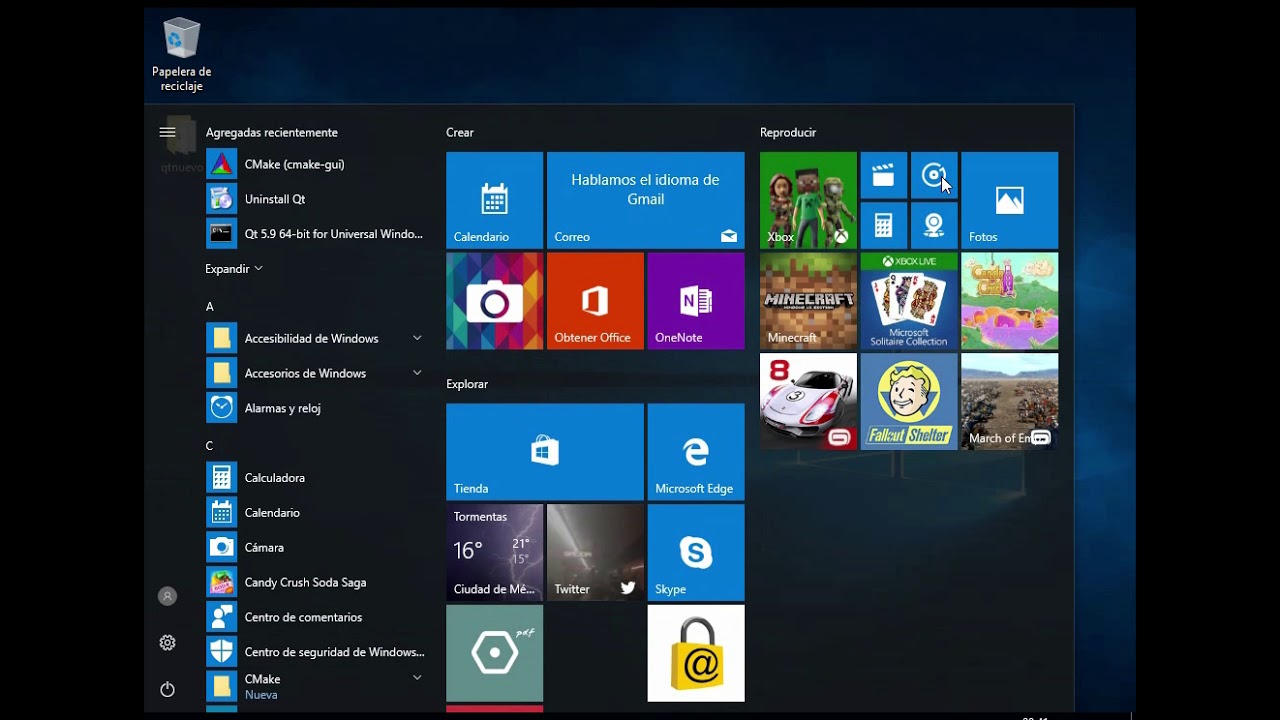Screen dimensions: 1280x720
Task: Open Alarmas y reloj app
Action: (315, 408)
